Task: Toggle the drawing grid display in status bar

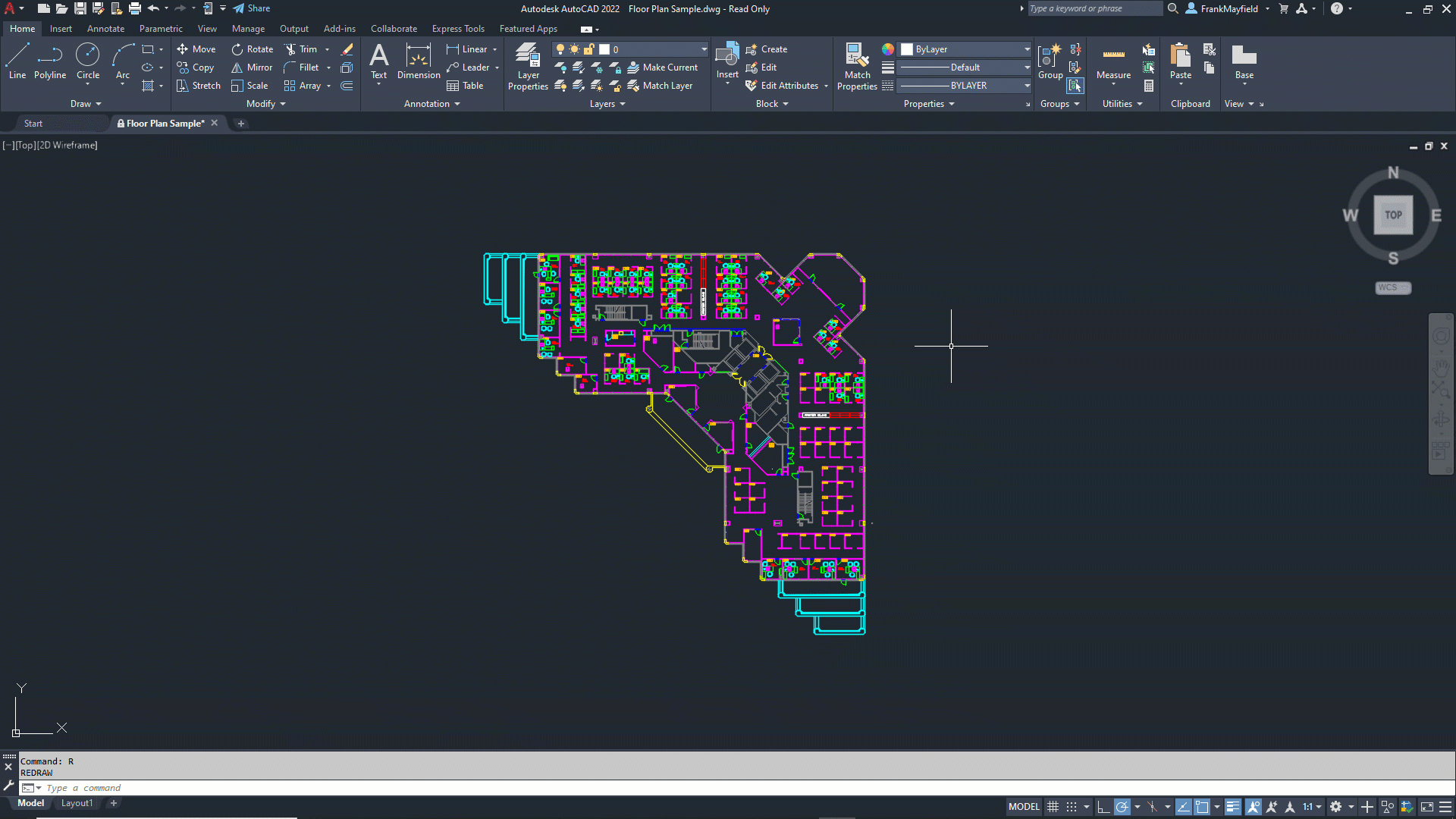Action: coord(1053,807)
